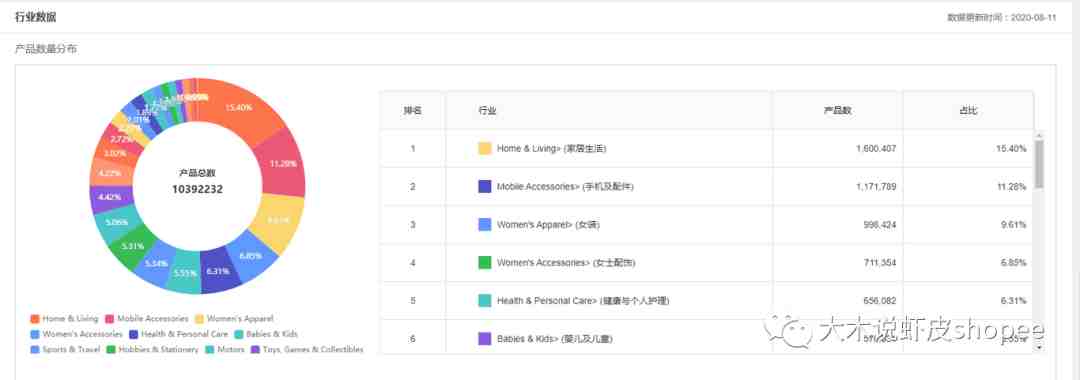Click rank number 6 in the table
Screen dimensions: 1080x380
tap(413, 339)
